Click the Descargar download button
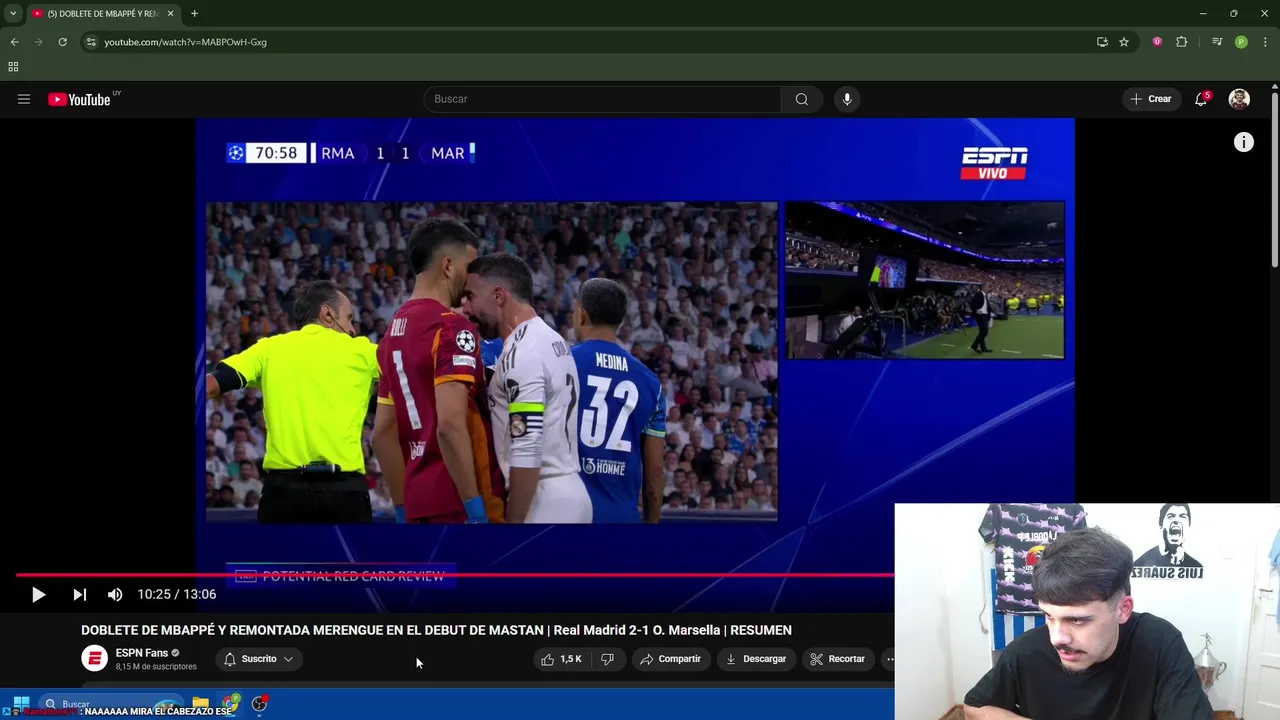Screen dimensions: 1280x720 [755, 659]
